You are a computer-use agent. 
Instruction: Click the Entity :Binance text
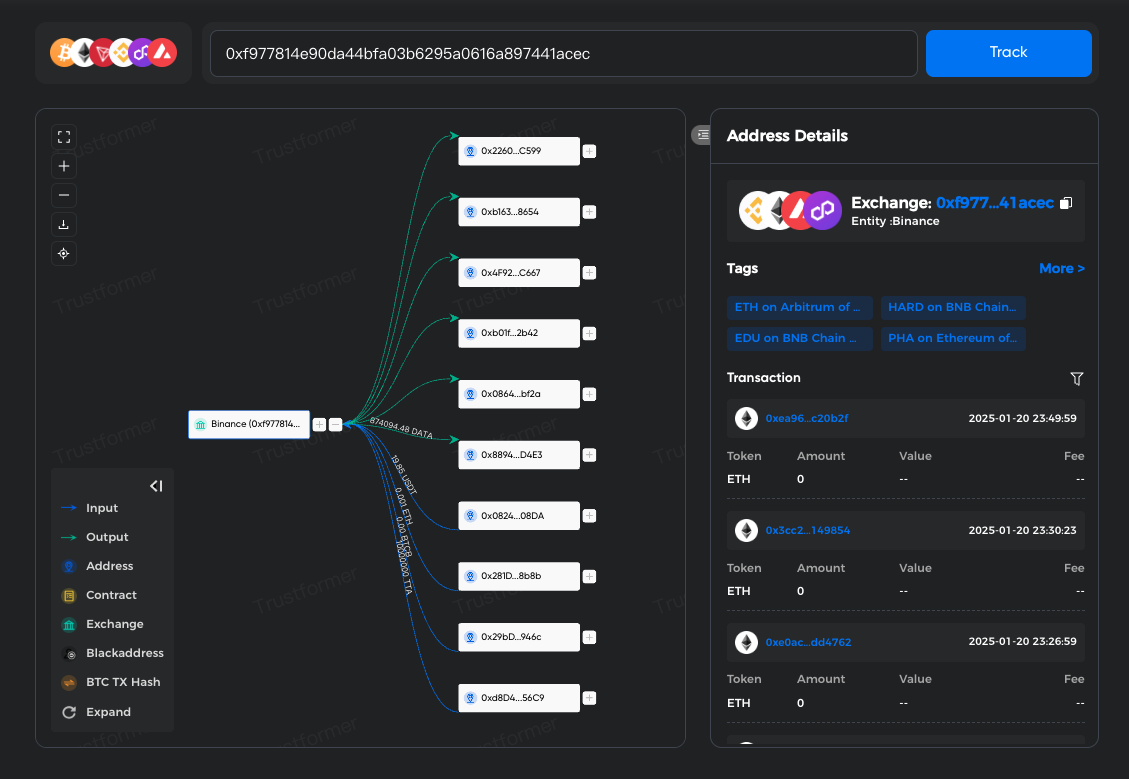[895, 221]
